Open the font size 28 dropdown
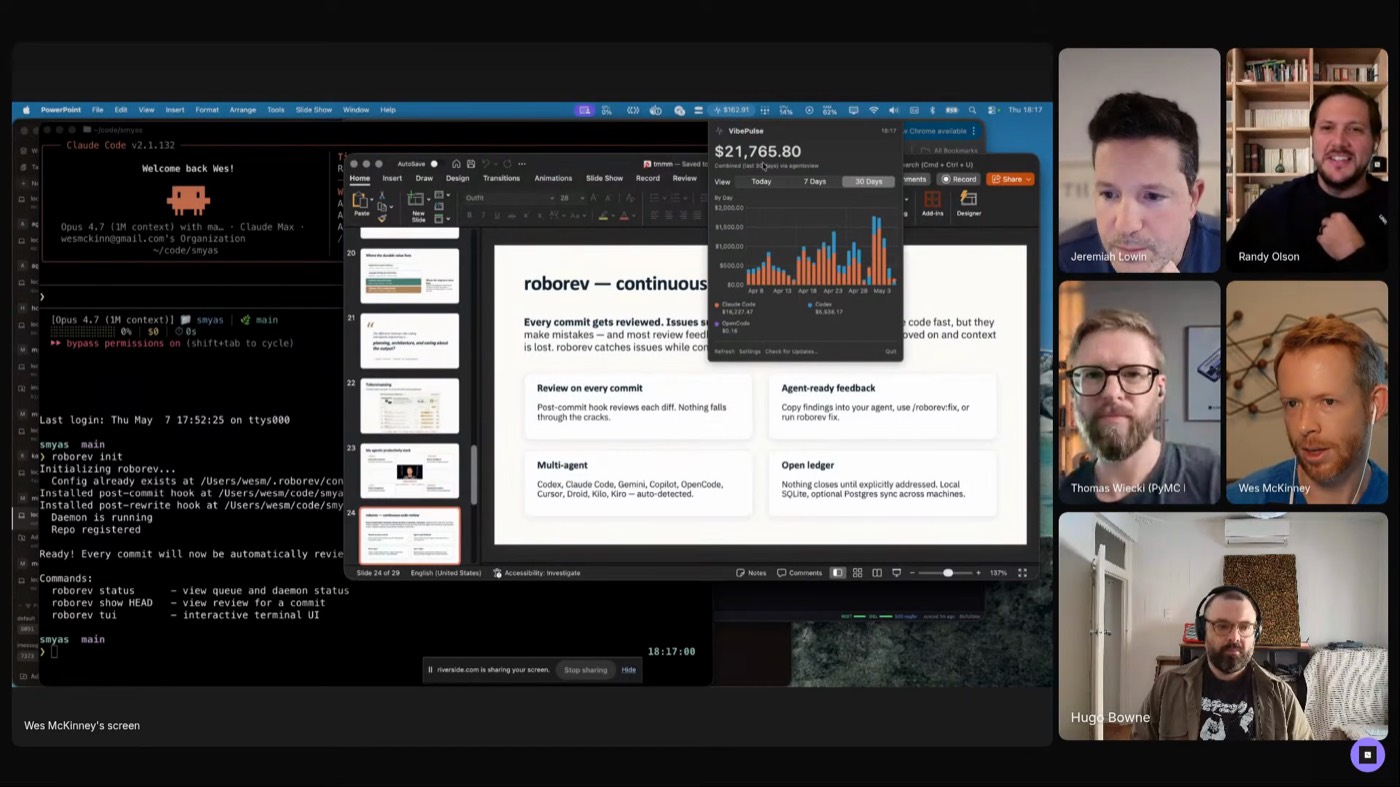1400x787 pixels. coord(582,198)
